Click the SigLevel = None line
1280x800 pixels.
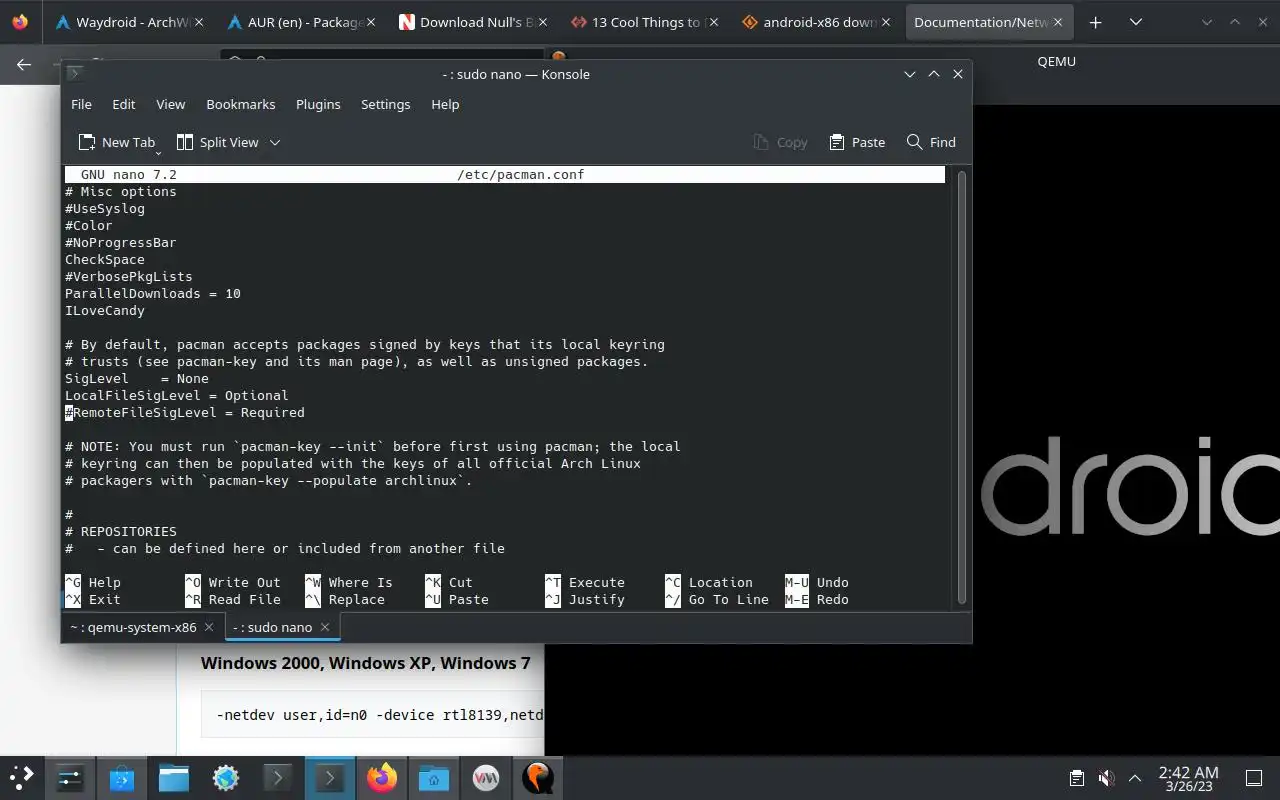pyautogui.click(x=137, y=379)
